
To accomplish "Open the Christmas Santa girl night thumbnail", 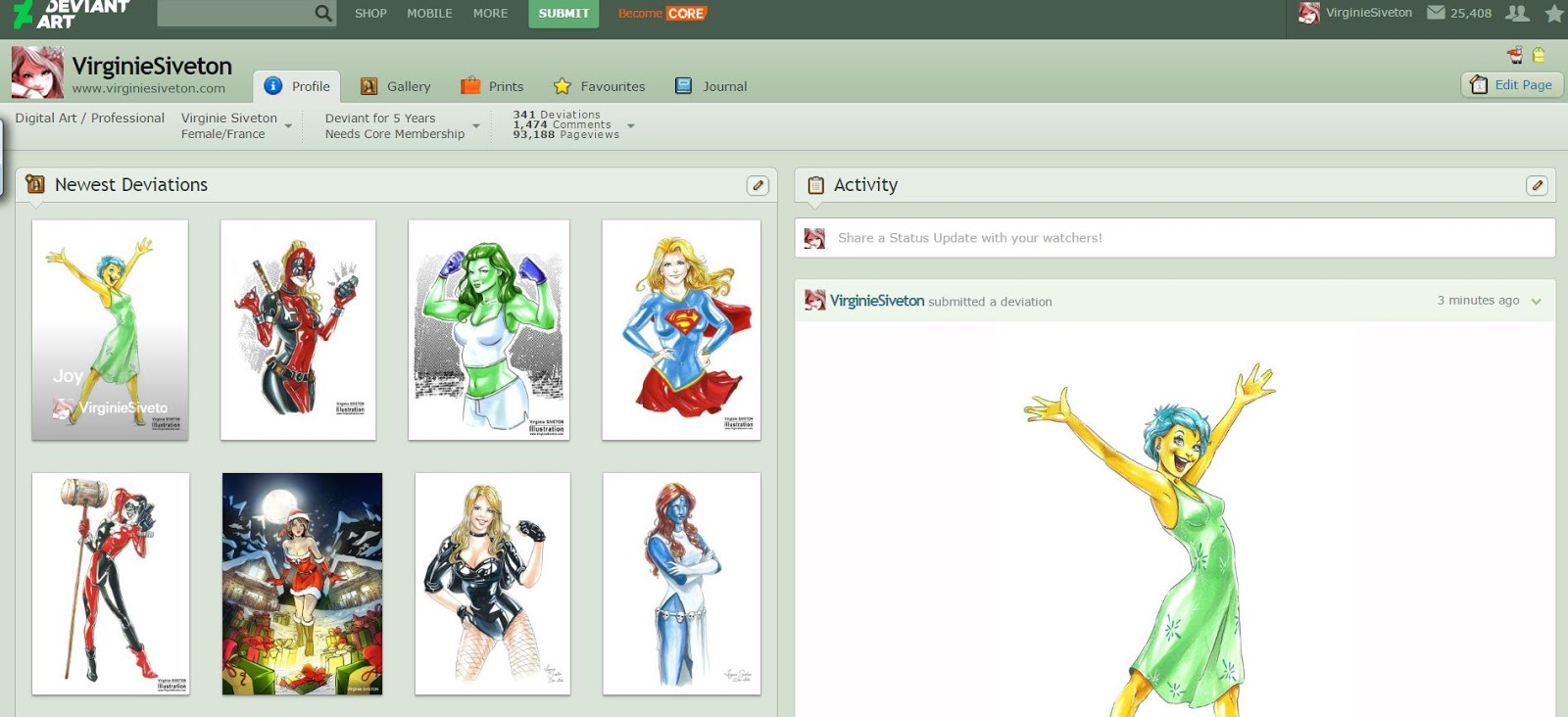I will (302, 584).
